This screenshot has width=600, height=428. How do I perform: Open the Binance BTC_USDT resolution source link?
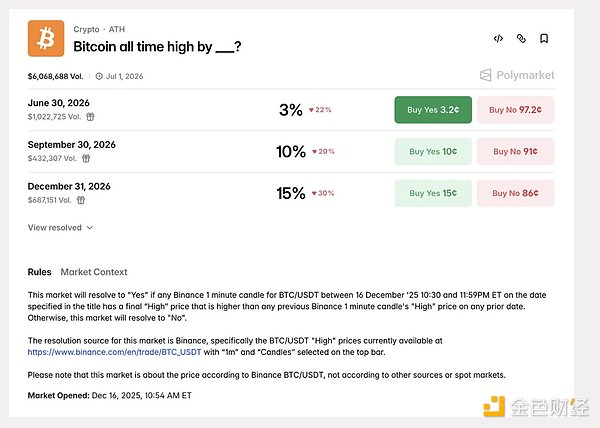114,353
